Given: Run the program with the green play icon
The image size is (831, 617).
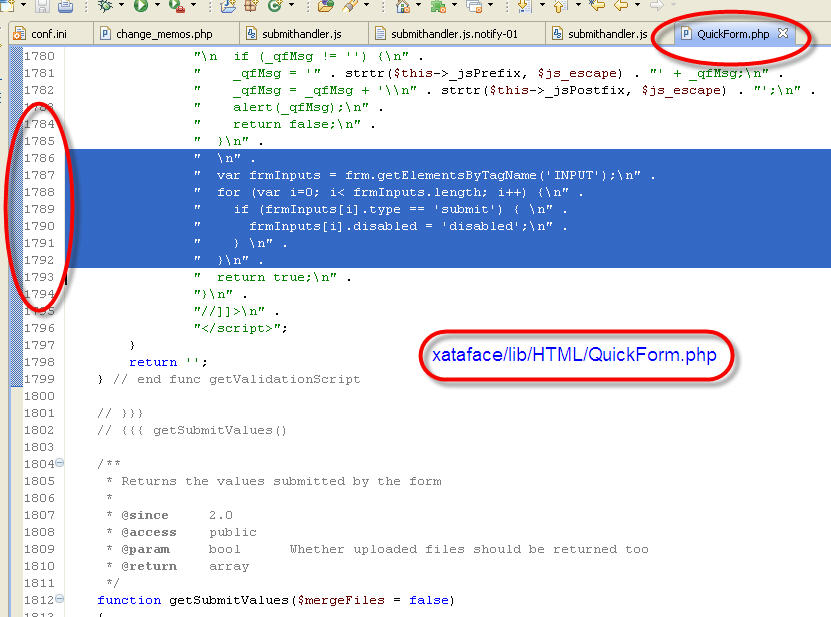Looking at the screenshot, I should tap(140, 5).
